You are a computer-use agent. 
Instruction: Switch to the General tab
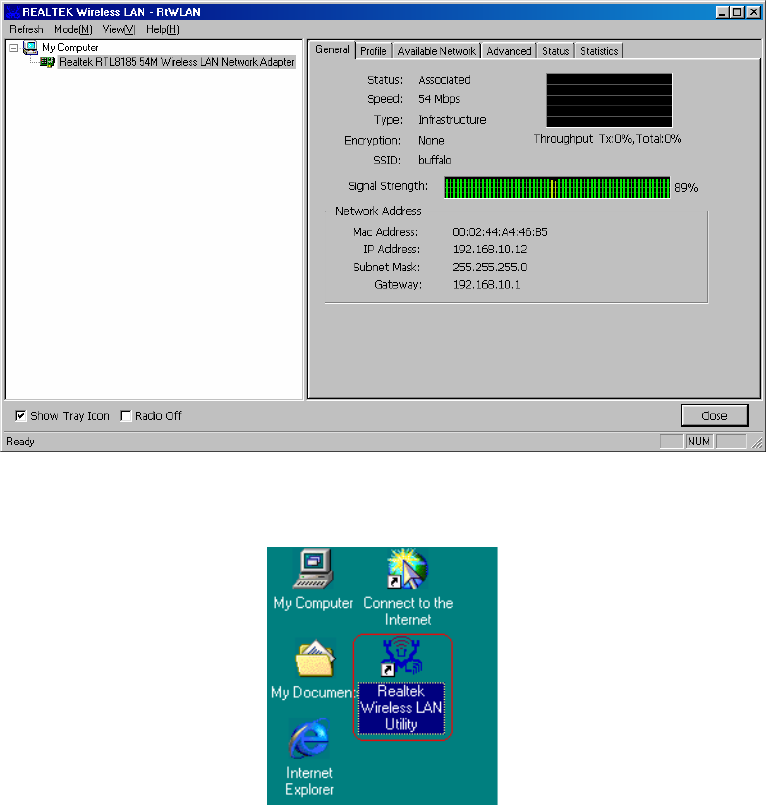(x=332, y=50)
